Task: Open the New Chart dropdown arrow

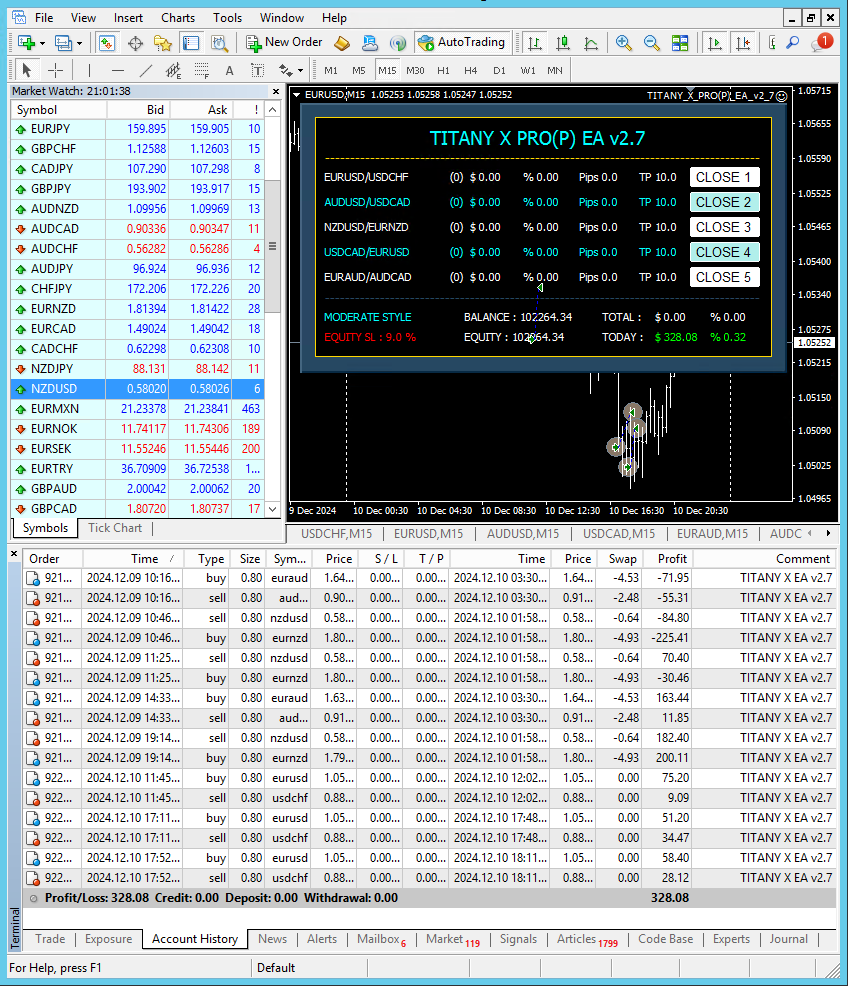Action: [43, 43]
